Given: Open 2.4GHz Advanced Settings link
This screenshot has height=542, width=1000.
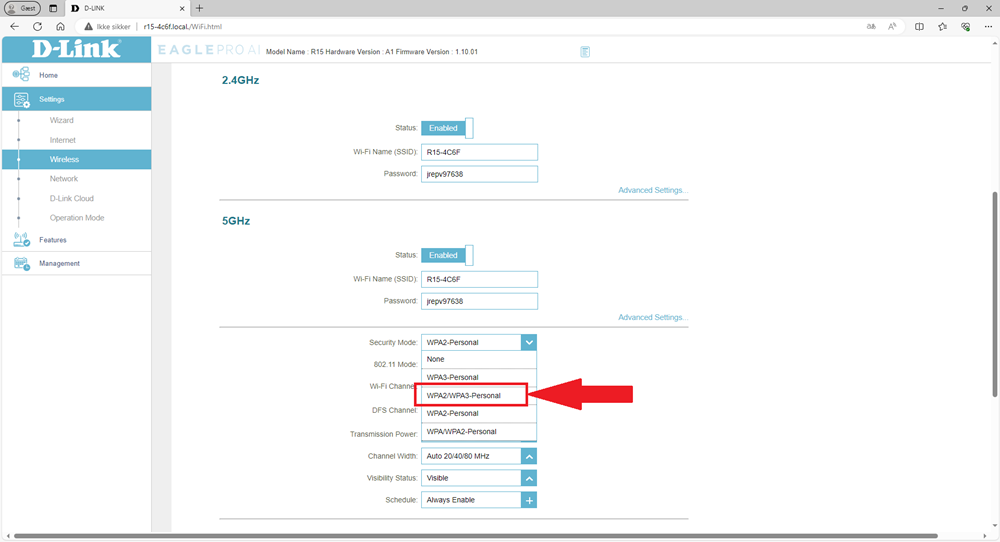Looking at the screenshot, I should (653, 191).
